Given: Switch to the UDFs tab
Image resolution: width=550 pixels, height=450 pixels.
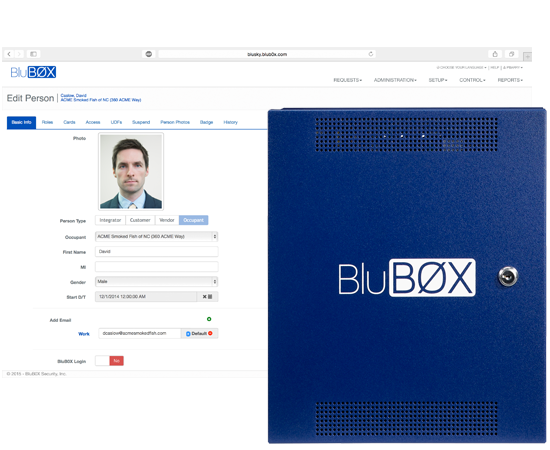Looking at the screenshot, I should click(x=116, y=122).
